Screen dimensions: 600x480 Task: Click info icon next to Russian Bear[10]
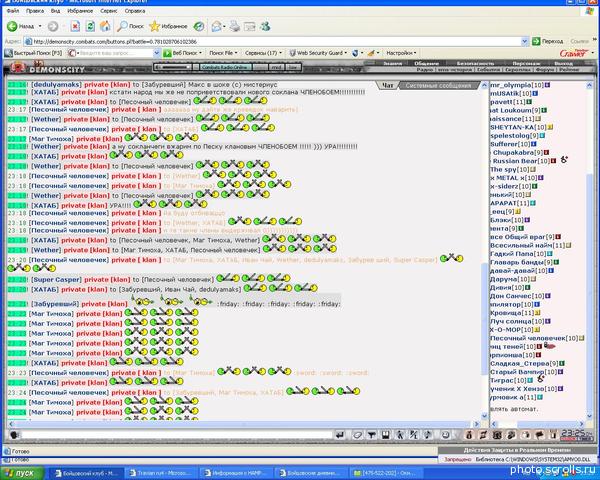coord(553,161)
